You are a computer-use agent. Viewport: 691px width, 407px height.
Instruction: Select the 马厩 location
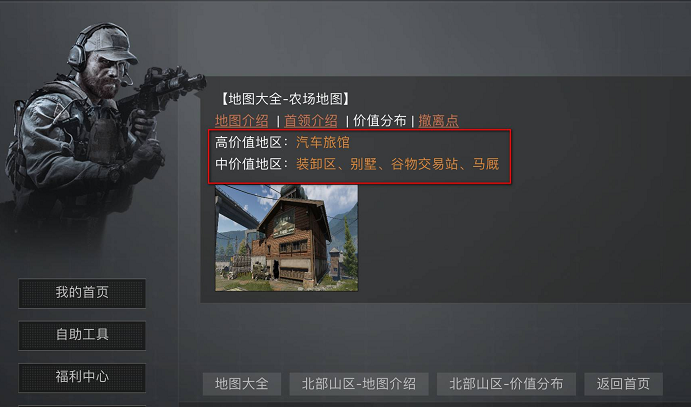[486, 164]
